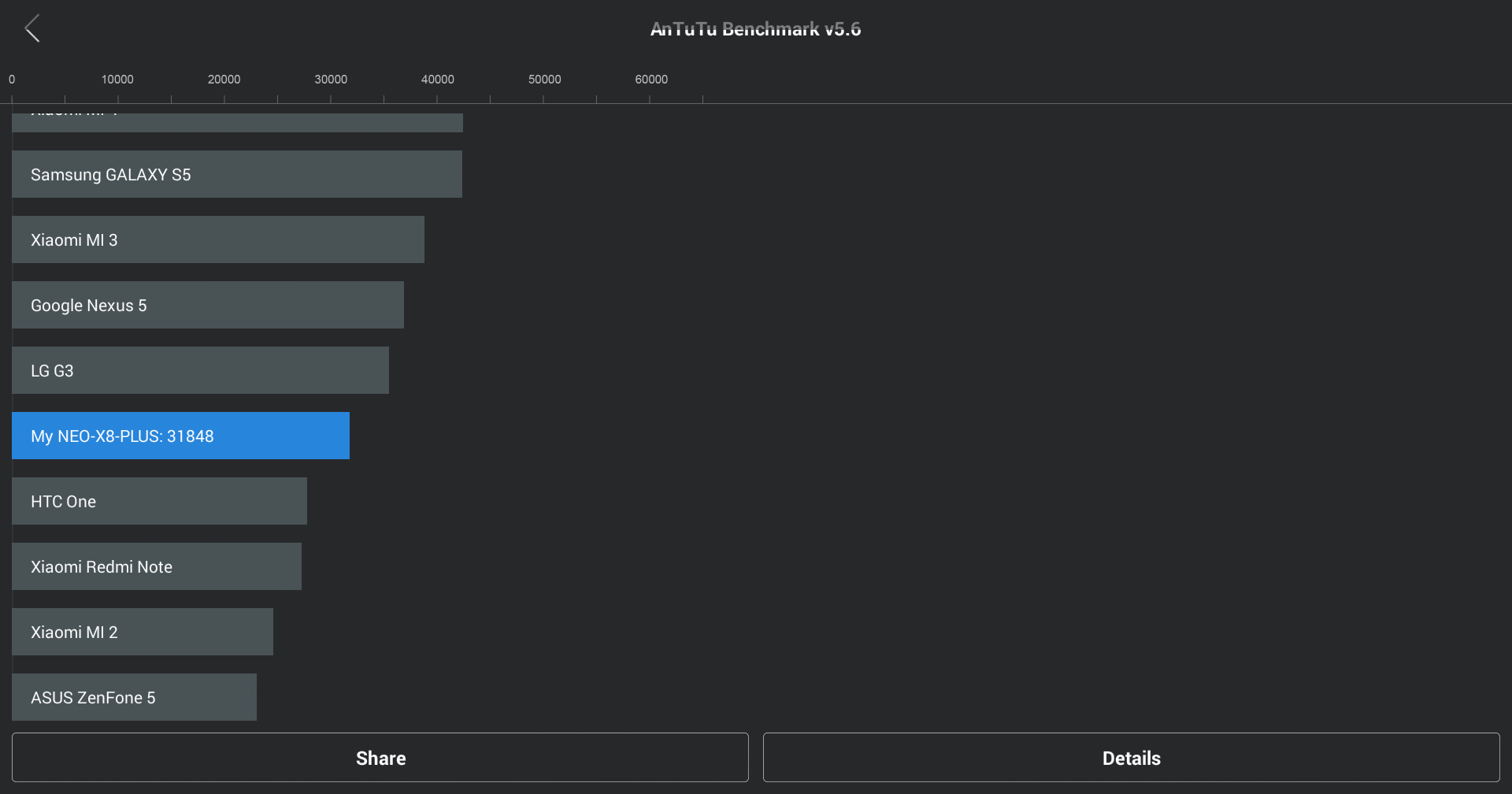Go back using the arrow icon
Viewport: 1512px width, 794px height.
pos(32,28)
